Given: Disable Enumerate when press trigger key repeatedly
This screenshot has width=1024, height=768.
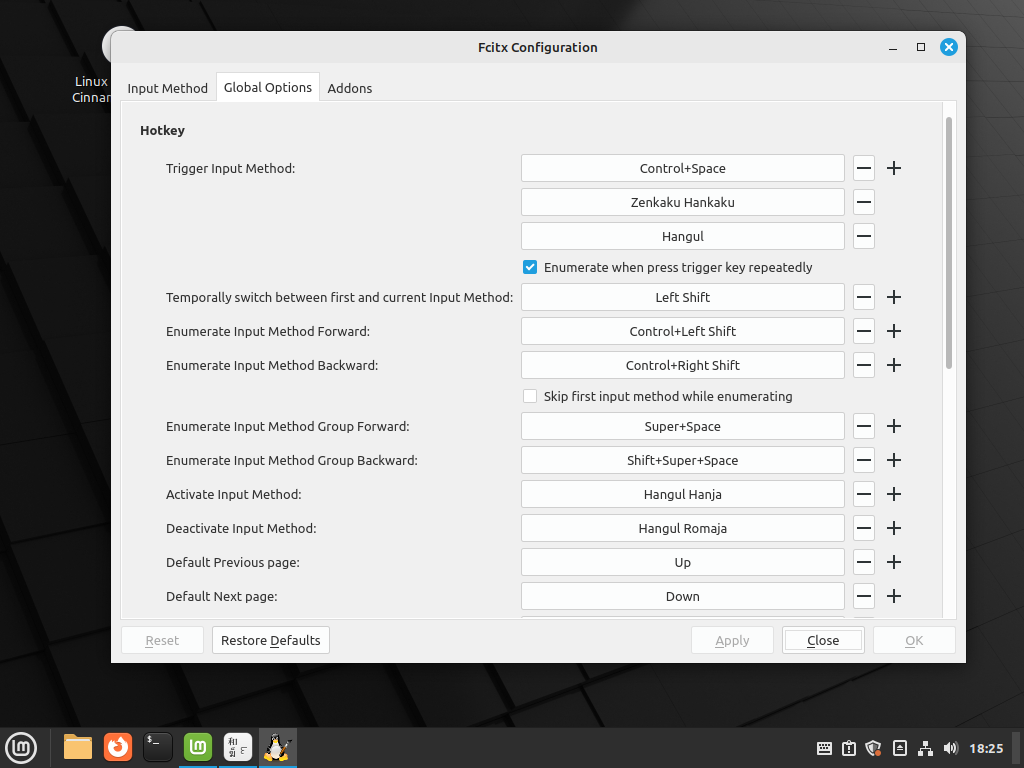Looking at the screenshot, I should (530, 267).
